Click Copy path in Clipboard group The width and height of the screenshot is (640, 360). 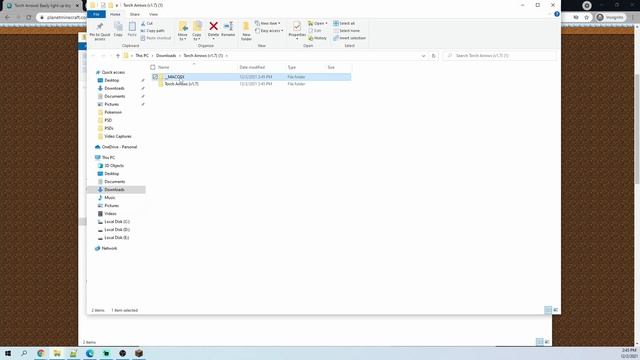(153, 31)
